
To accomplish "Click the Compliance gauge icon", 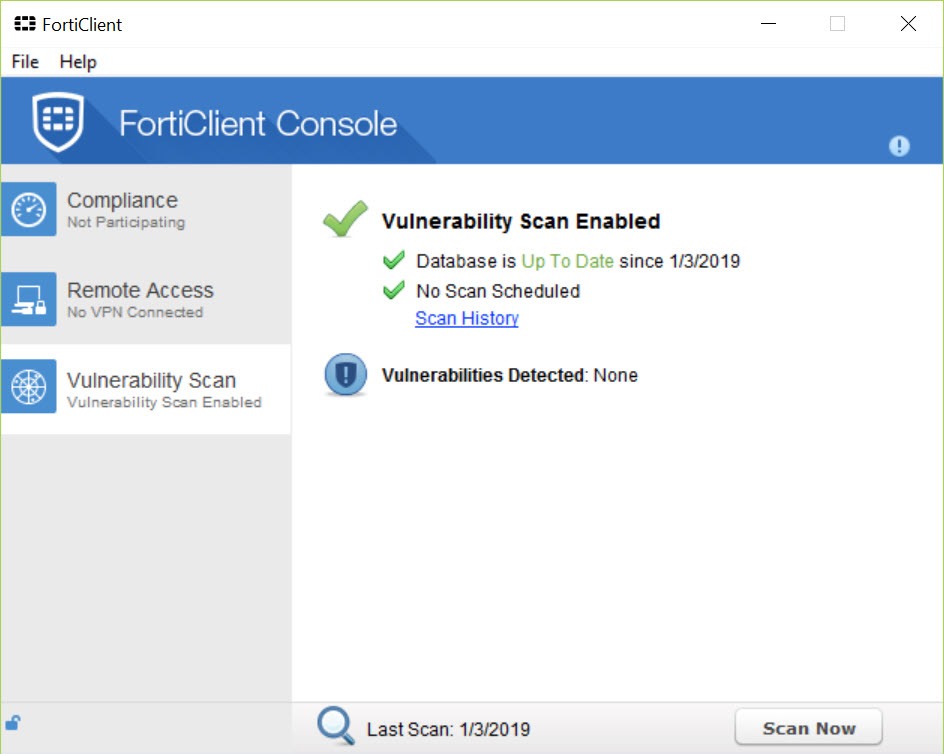I will 28,209.
